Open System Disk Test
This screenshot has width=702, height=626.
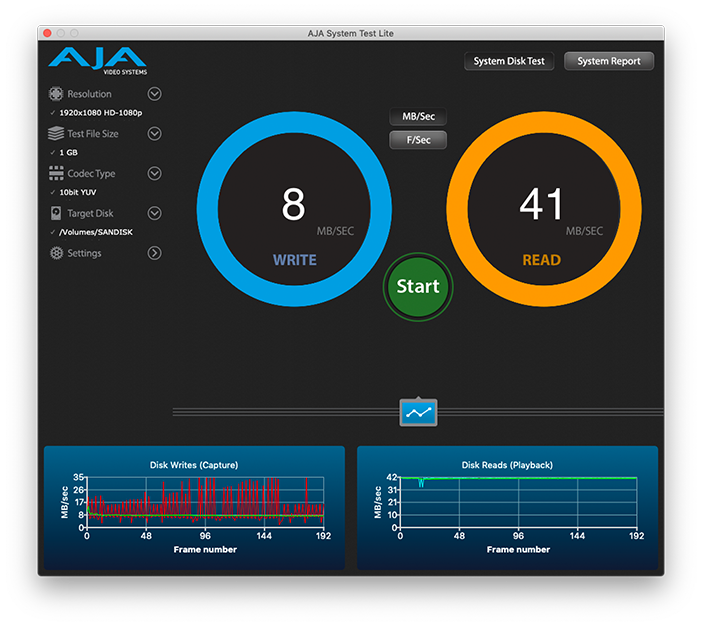pos(509,61)
